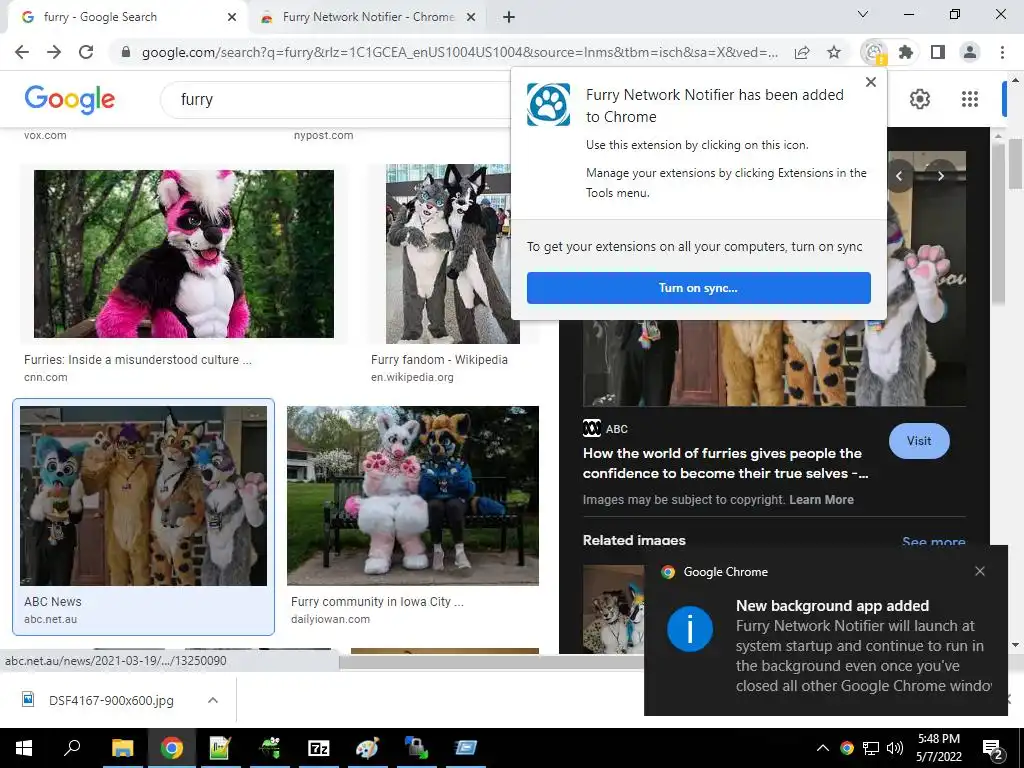Dismiss the extension added popup
The height and width of the screenshot is (768, 1024).
point(871,82)
